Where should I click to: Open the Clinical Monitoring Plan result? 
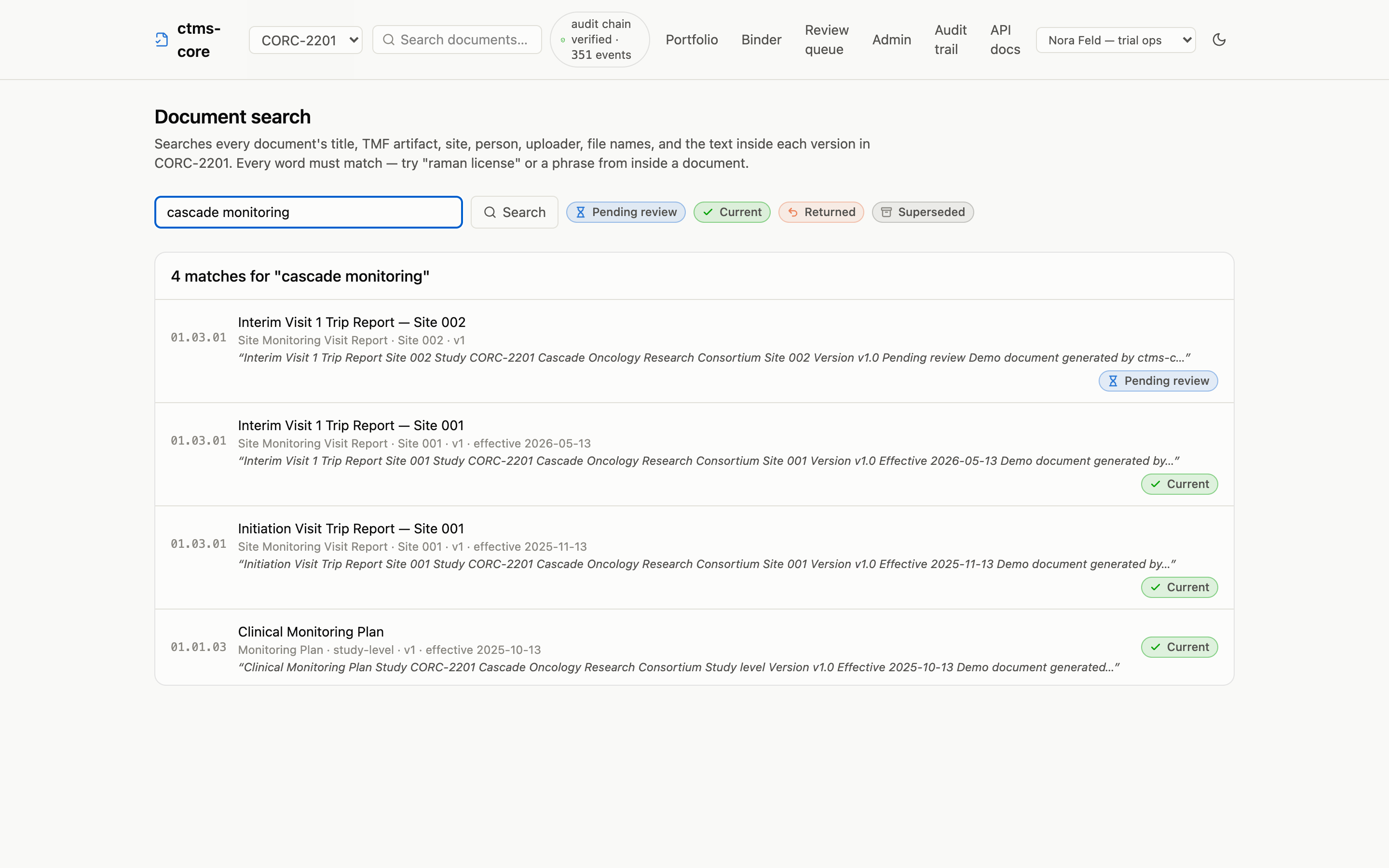coord(311,632)
